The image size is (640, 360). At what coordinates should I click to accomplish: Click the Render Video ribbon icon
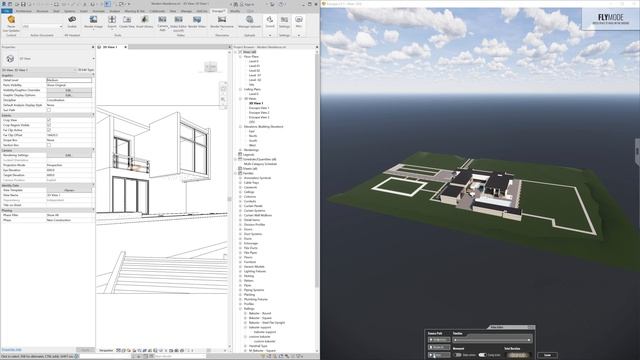click(x=197, y=20)
